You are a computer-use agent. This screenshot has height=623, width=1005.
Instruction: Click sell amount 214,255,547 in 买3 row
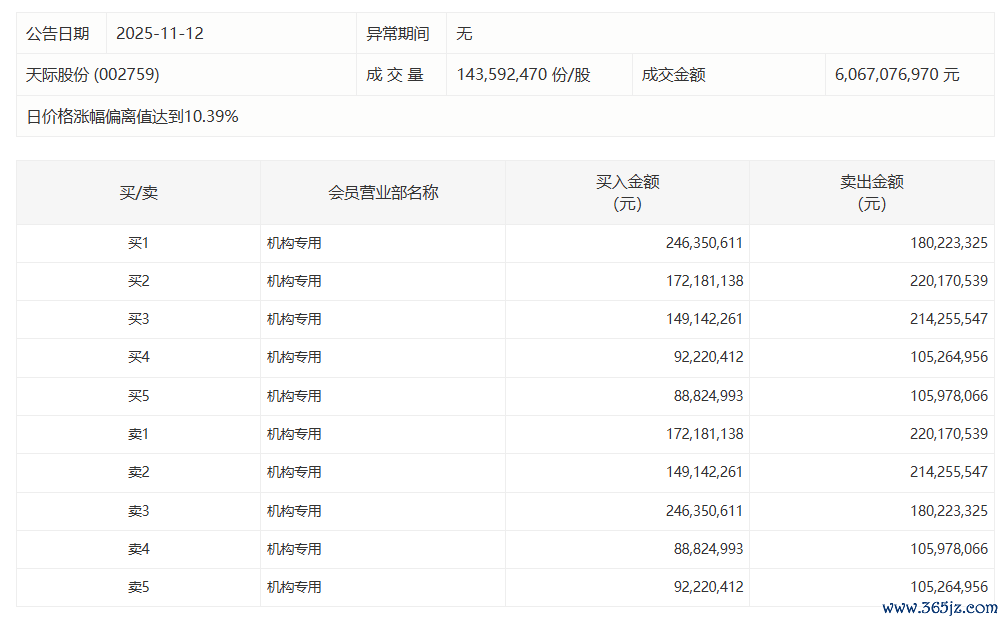click(949, 319)
